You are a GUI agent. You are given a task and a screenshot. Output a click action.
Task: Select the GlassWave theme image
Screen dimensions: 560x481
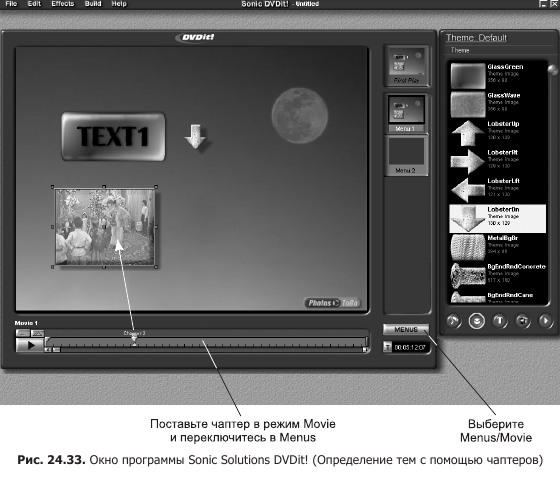(x=498, y=104)
